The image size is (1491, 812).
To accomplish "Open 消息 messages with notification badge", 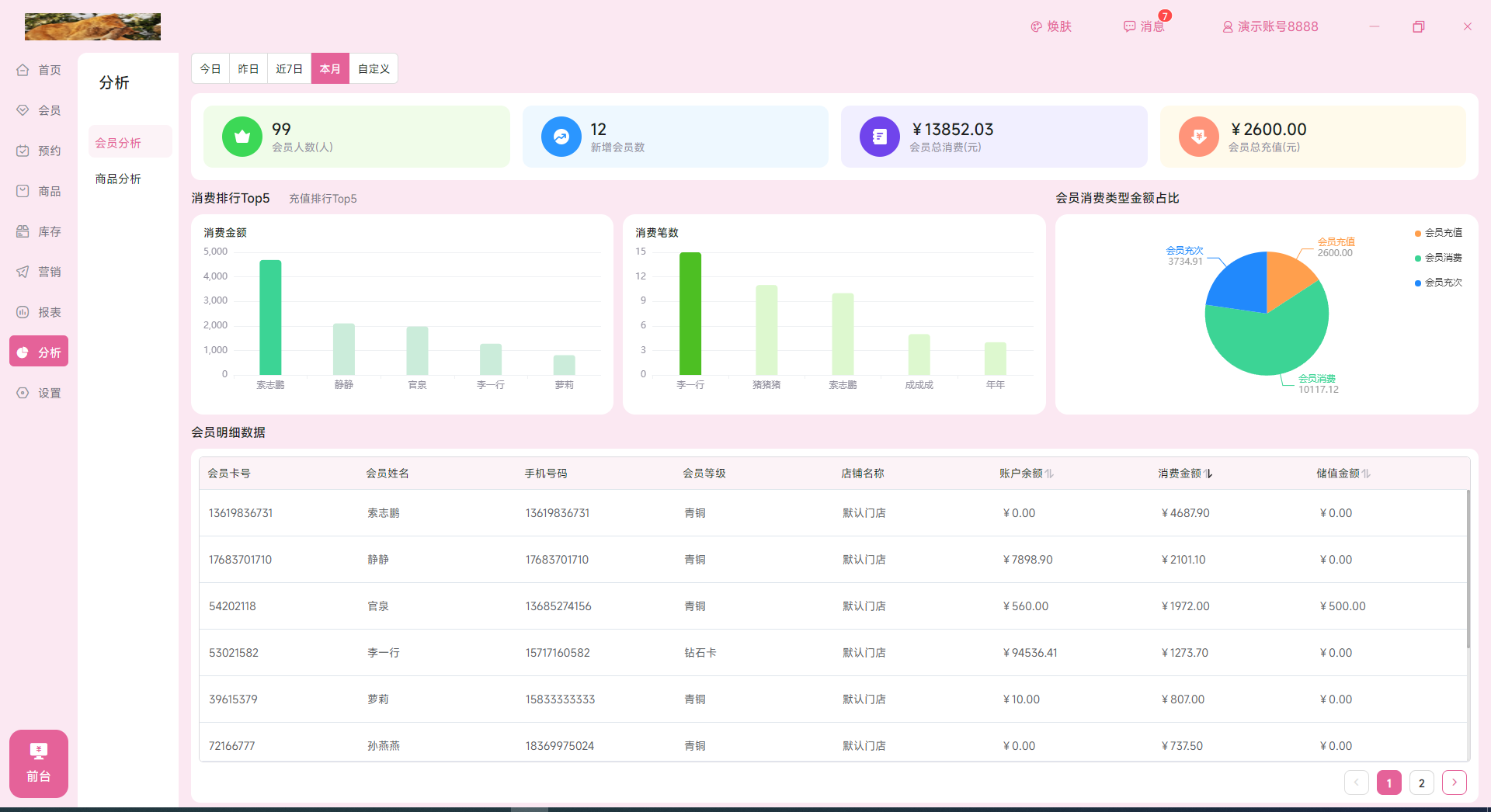I will click(1145, 26).
